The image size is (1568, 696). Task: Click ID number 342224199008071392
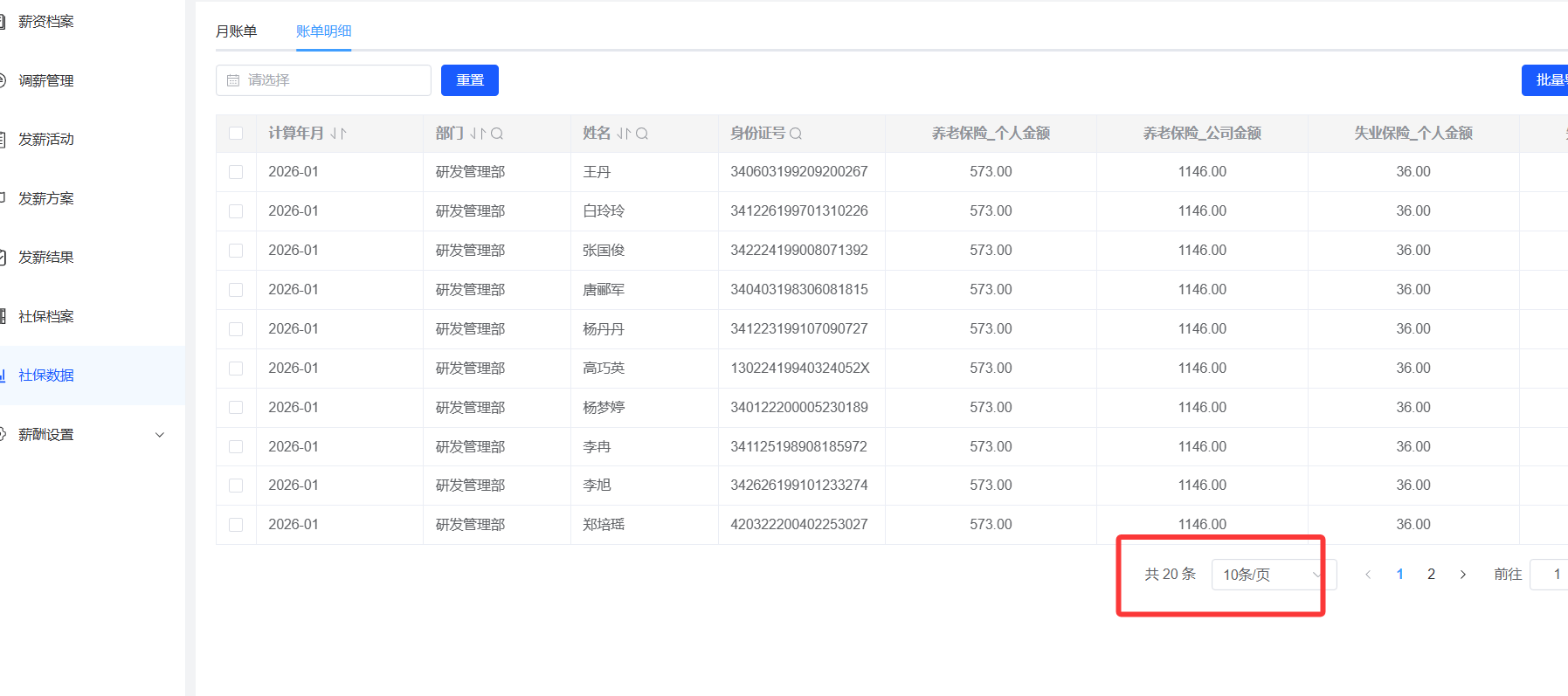pos(799,251)
